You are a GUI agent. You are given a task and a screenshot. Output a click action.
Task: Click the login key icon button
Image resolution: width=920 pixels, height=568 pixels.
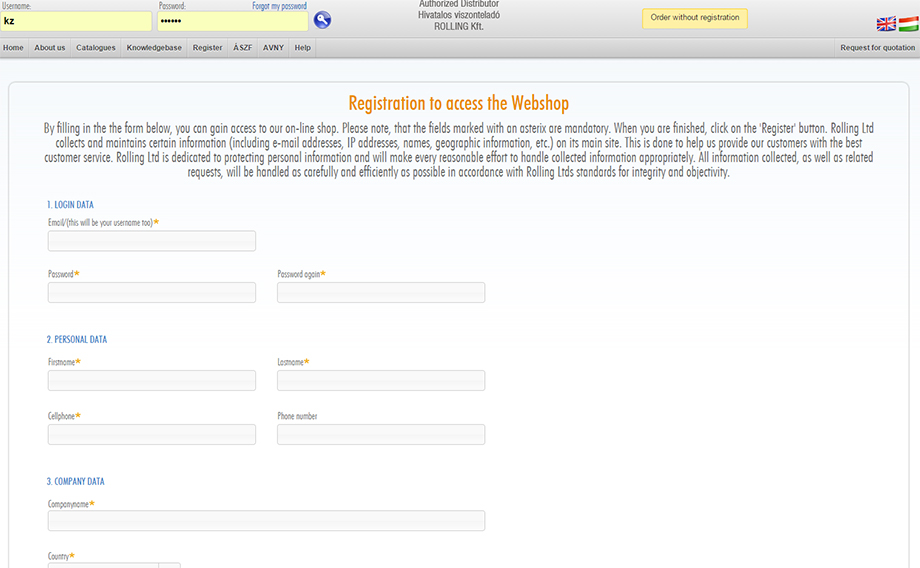(322, 20)
